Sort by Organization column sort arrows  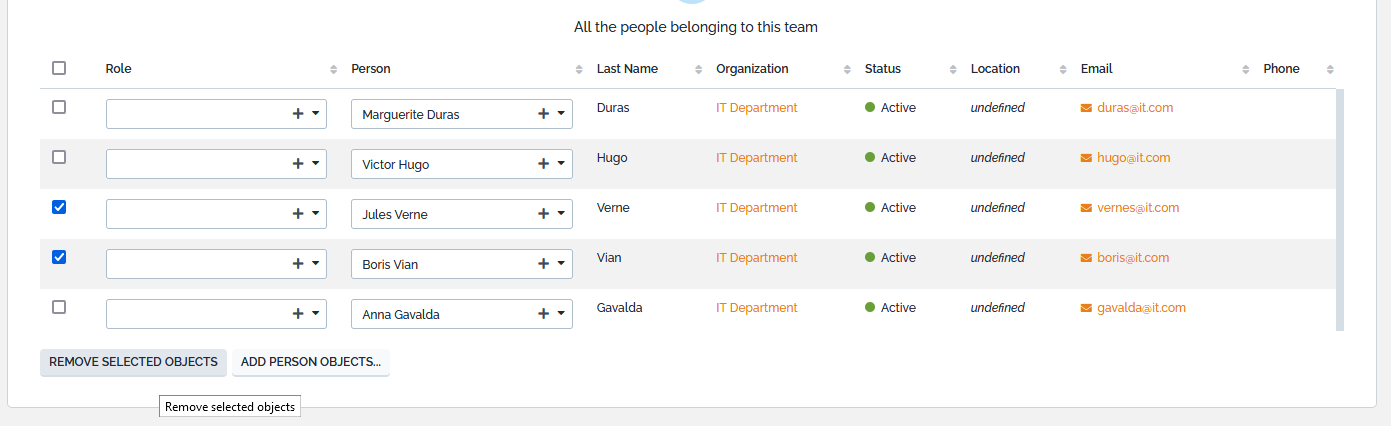coord(848,70)
